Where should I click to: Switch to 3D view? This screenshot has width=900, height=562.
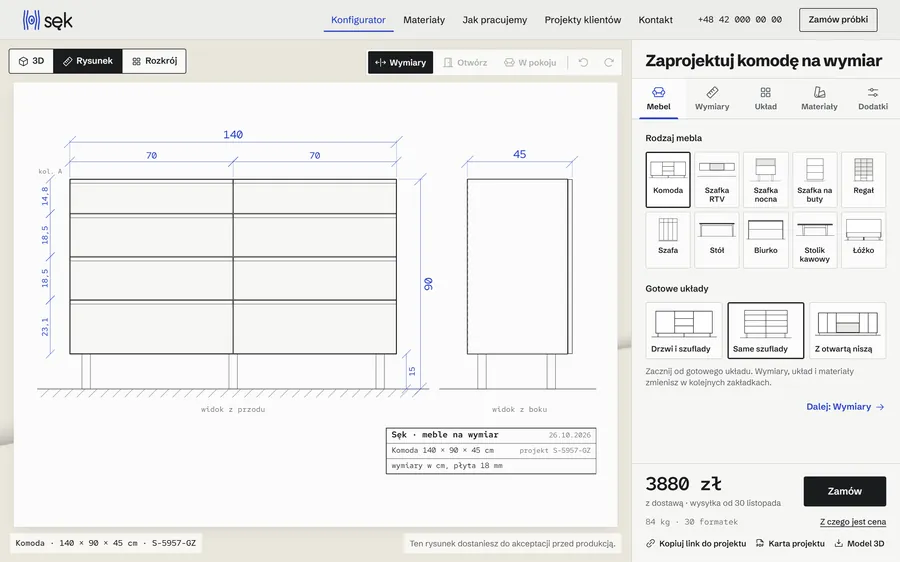tap(32, 61)
